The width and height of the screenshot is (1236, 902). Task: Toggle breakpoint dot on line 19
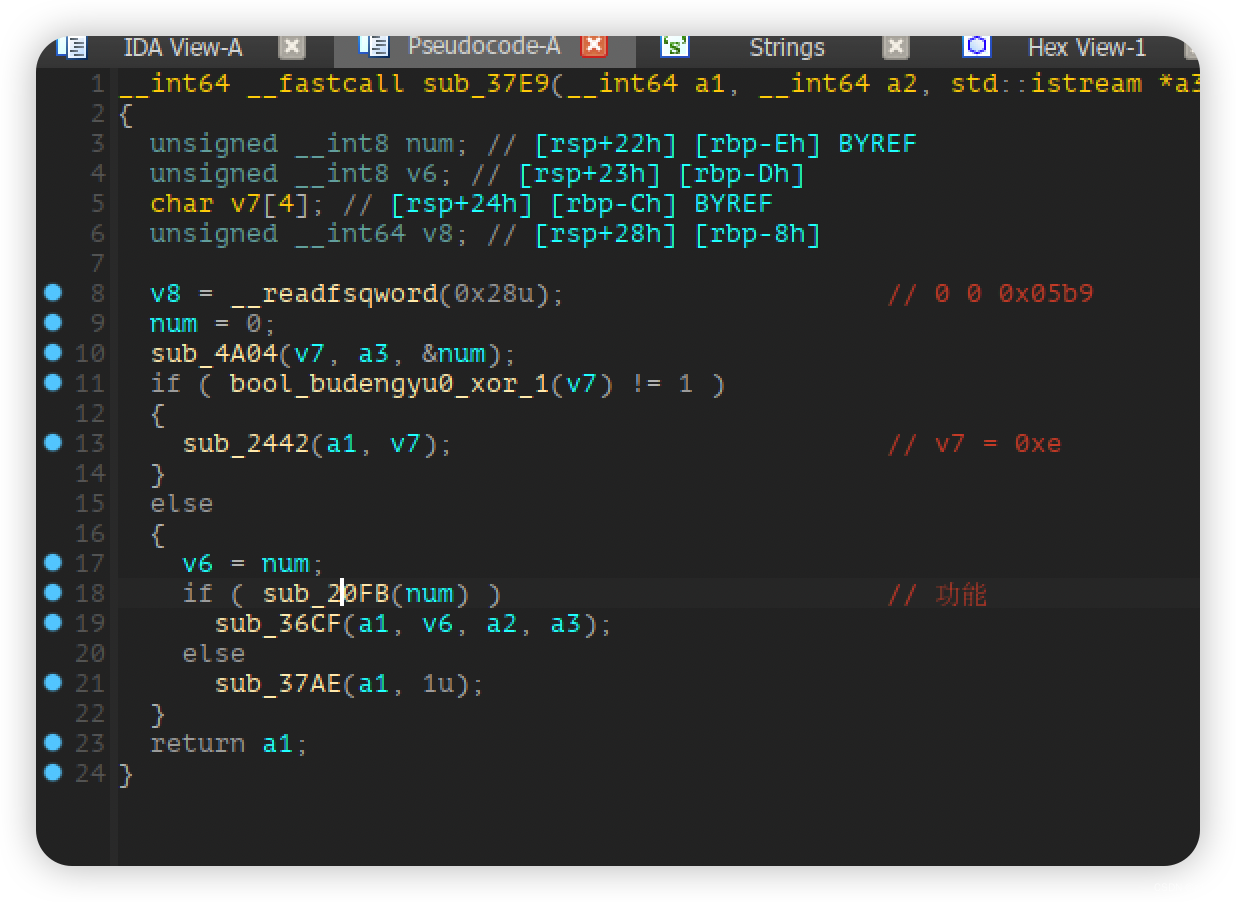click(53, 622)
